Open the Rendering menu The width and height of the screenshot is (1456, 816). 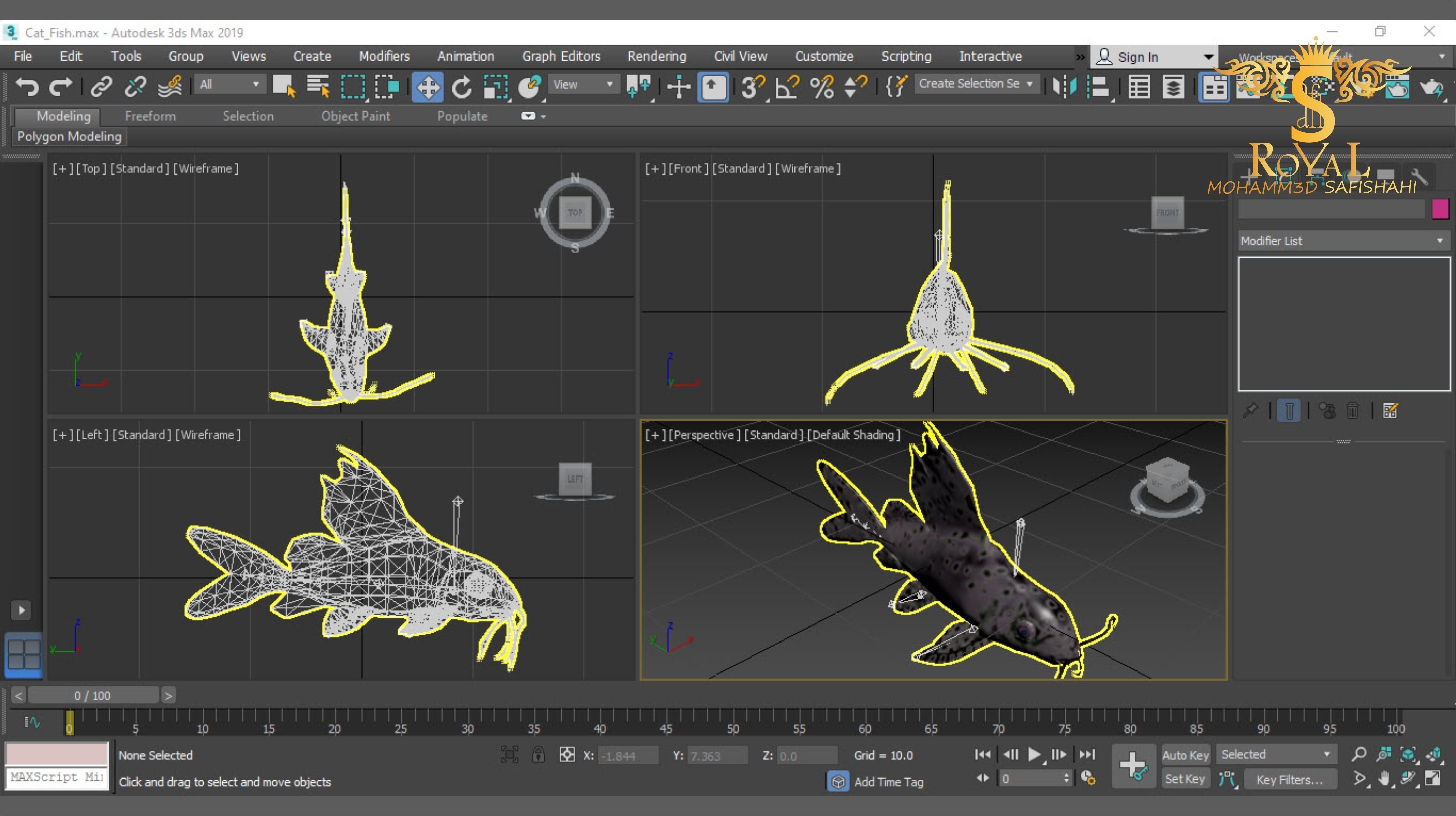[657, 56]
